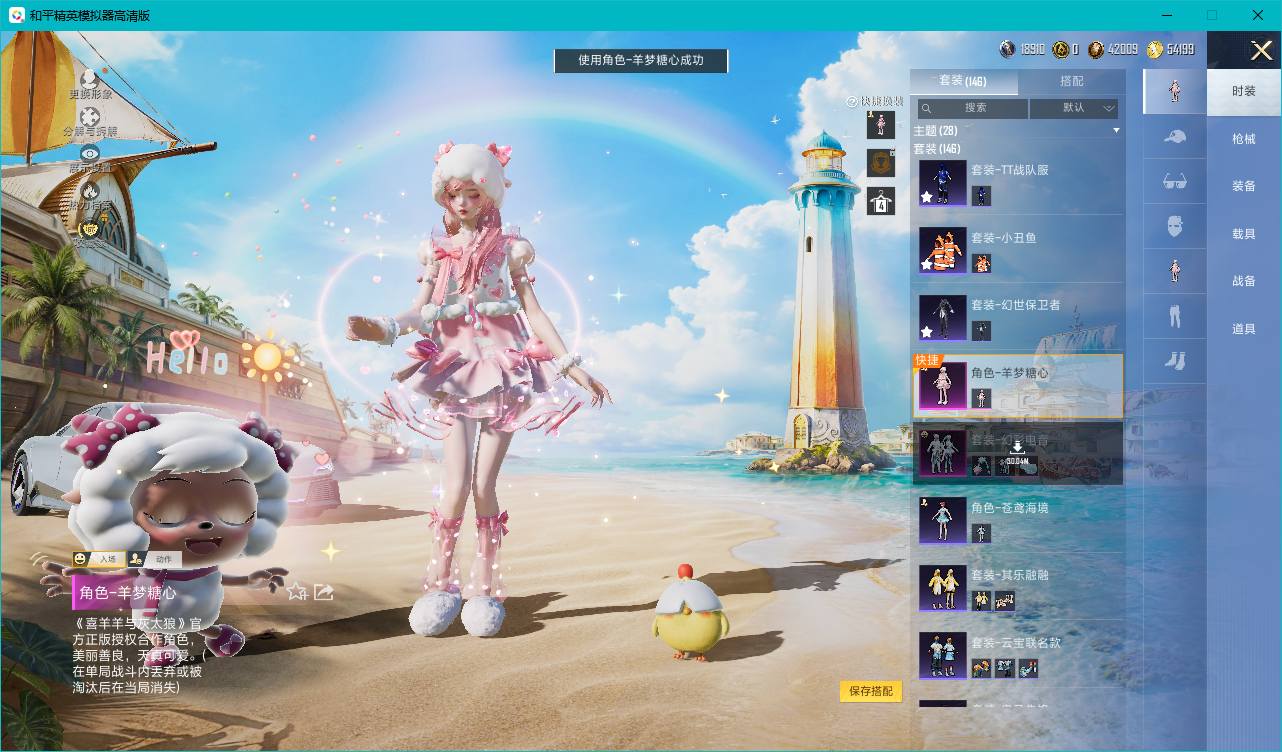The height and width of the screenshot is (752, 1282).
Task: Click the 和平精英 emulator title bar icon
Action: pos(17,15)
